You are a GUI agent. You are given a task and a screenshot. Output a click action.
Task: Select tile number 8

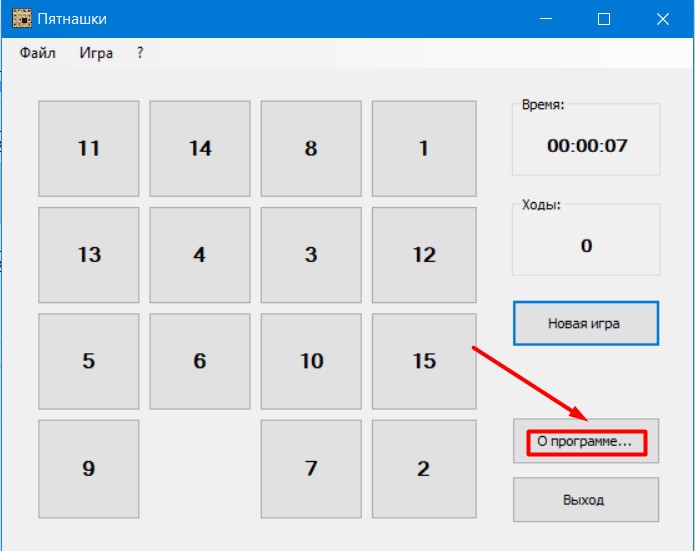click(311, 148)
